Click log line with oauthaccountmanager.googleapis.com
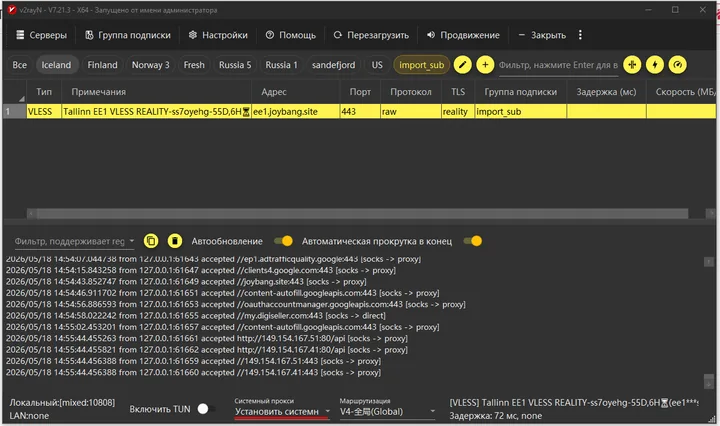720x426 pixels. [x=236, y=304]
